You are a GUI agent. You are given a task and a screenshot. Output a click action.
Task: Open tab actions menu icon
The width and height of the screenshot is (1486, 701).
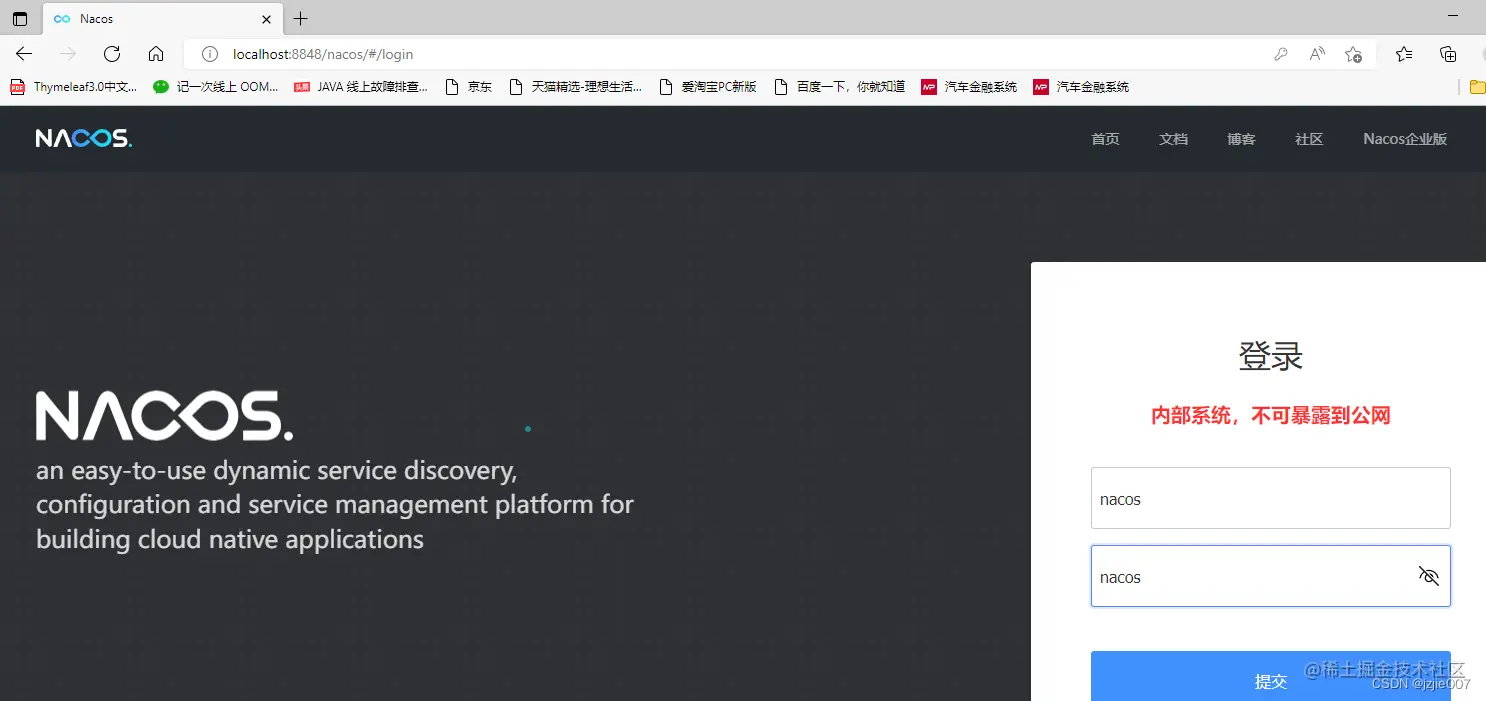[x=20, y=19]
